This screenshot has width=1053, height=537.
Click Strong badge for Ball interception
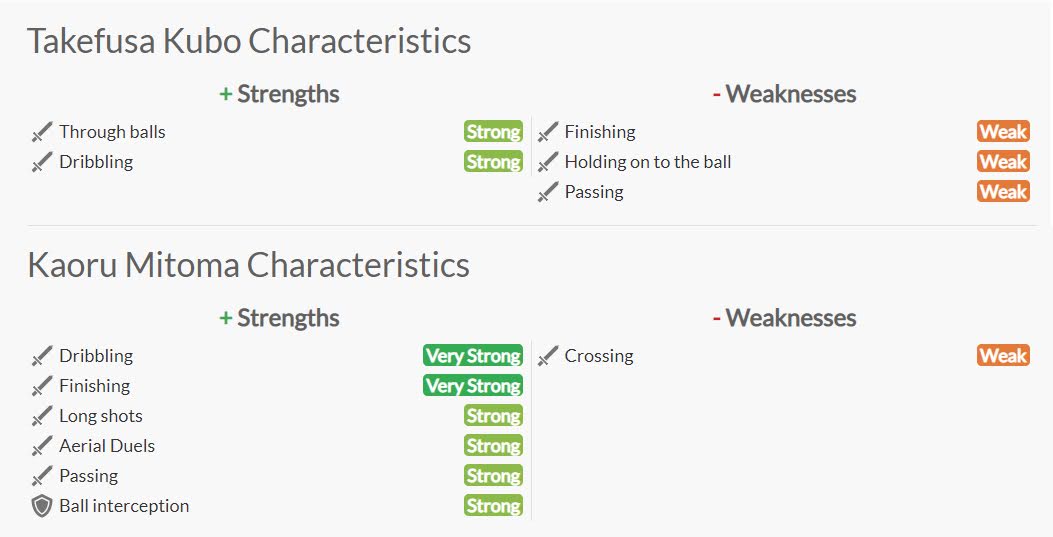(x=493, y=505)
